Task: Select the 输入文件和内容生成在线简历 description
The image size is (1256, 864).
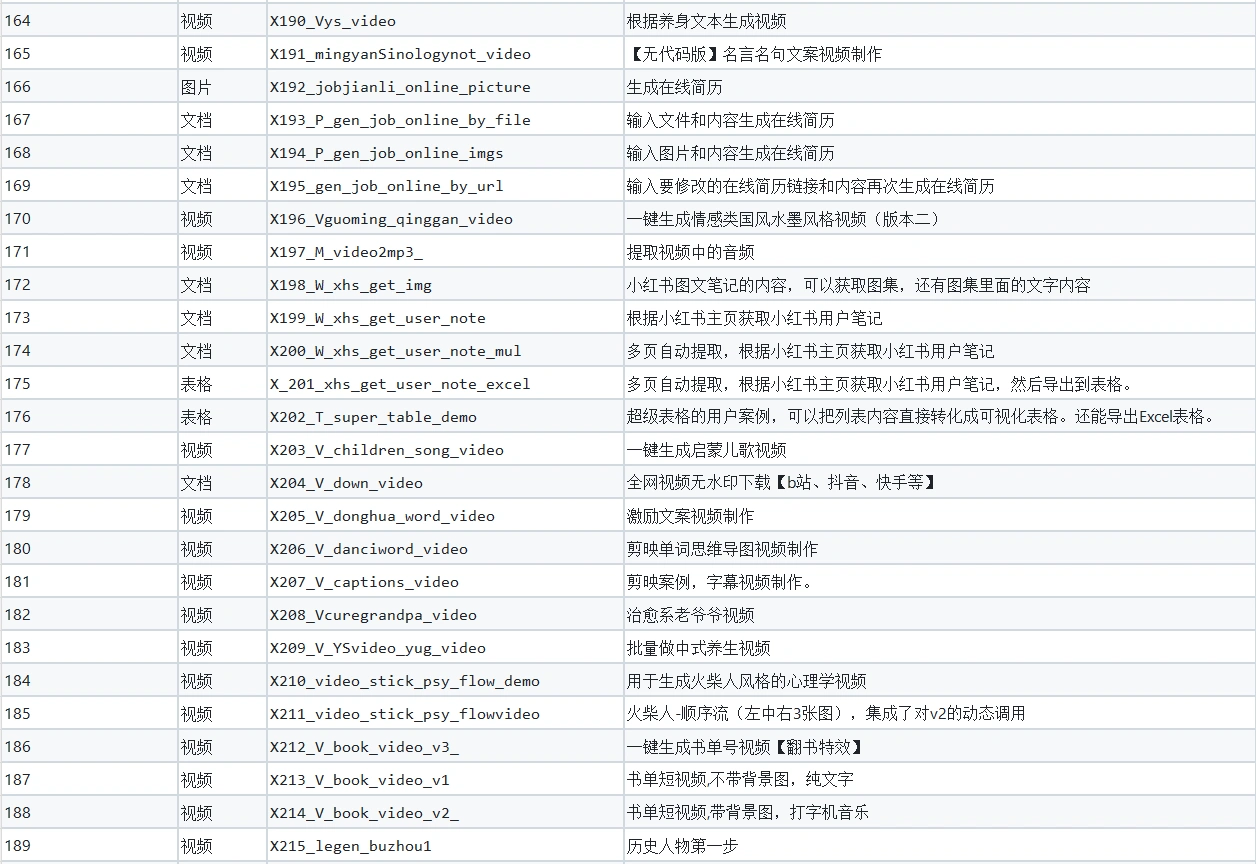Action: (730, 120)
